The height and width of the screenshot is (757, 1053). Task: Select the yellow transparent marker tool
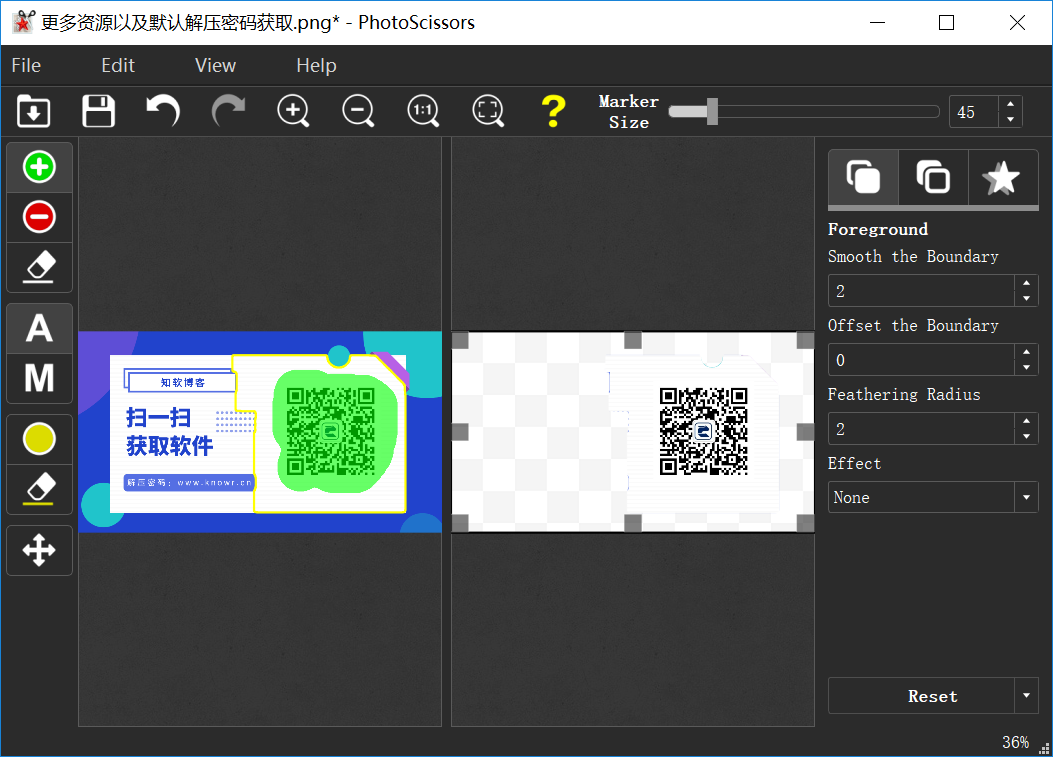click(x=39, y=439)
